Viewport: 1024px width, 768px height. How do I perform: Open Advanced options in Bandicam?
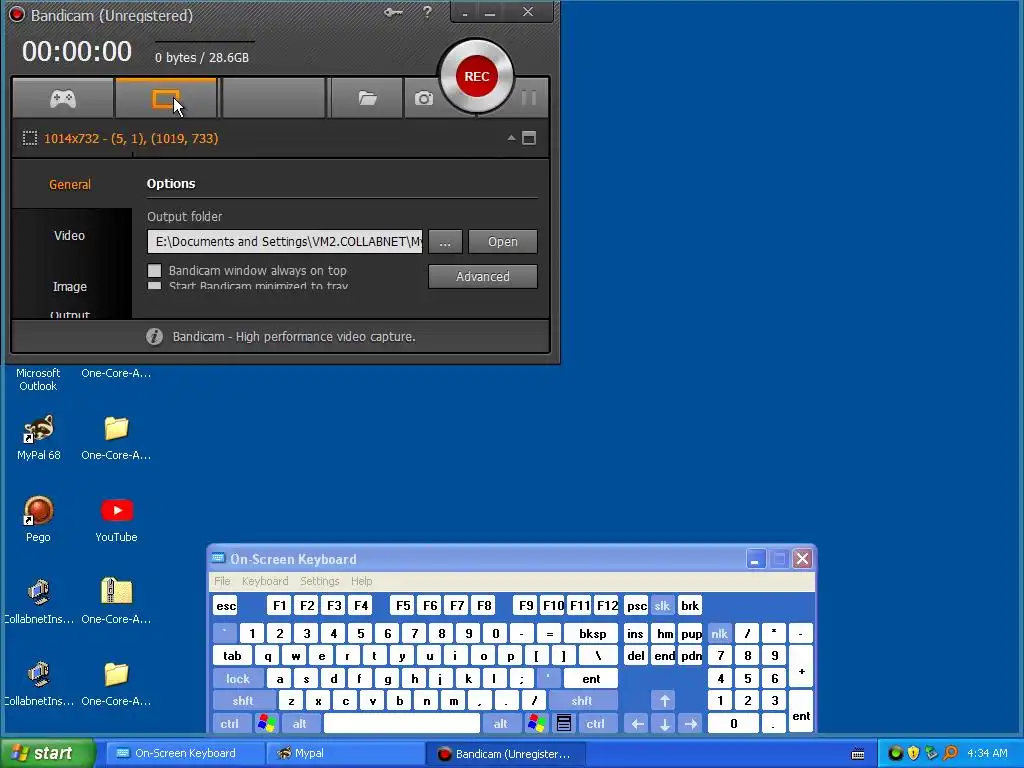coord(483,276)
